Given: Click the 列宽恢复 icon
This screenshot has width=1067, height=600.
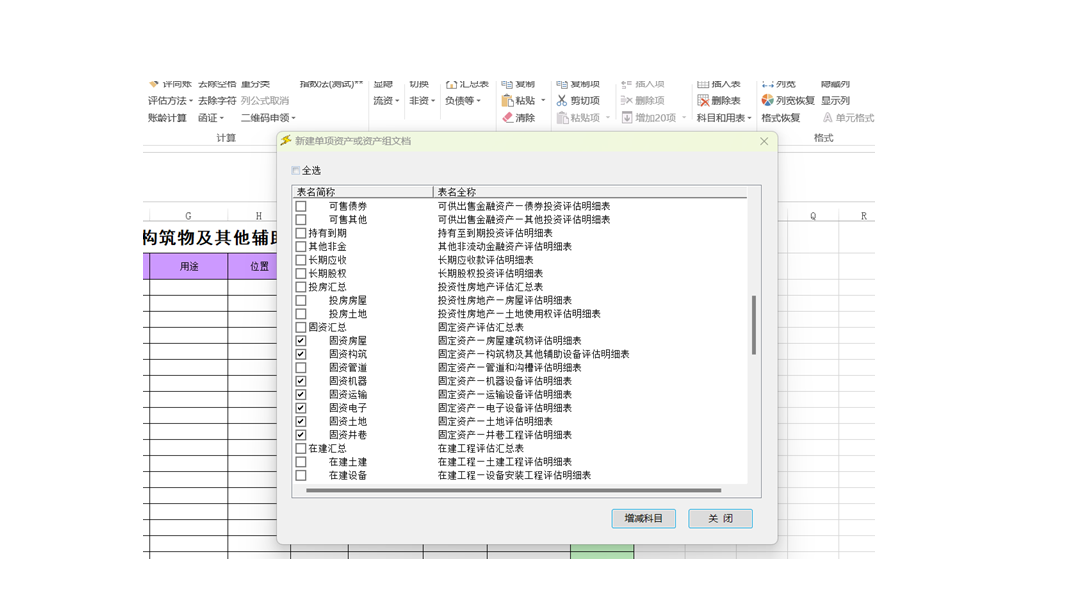Looking at the screenshot, I should [767, 101].
